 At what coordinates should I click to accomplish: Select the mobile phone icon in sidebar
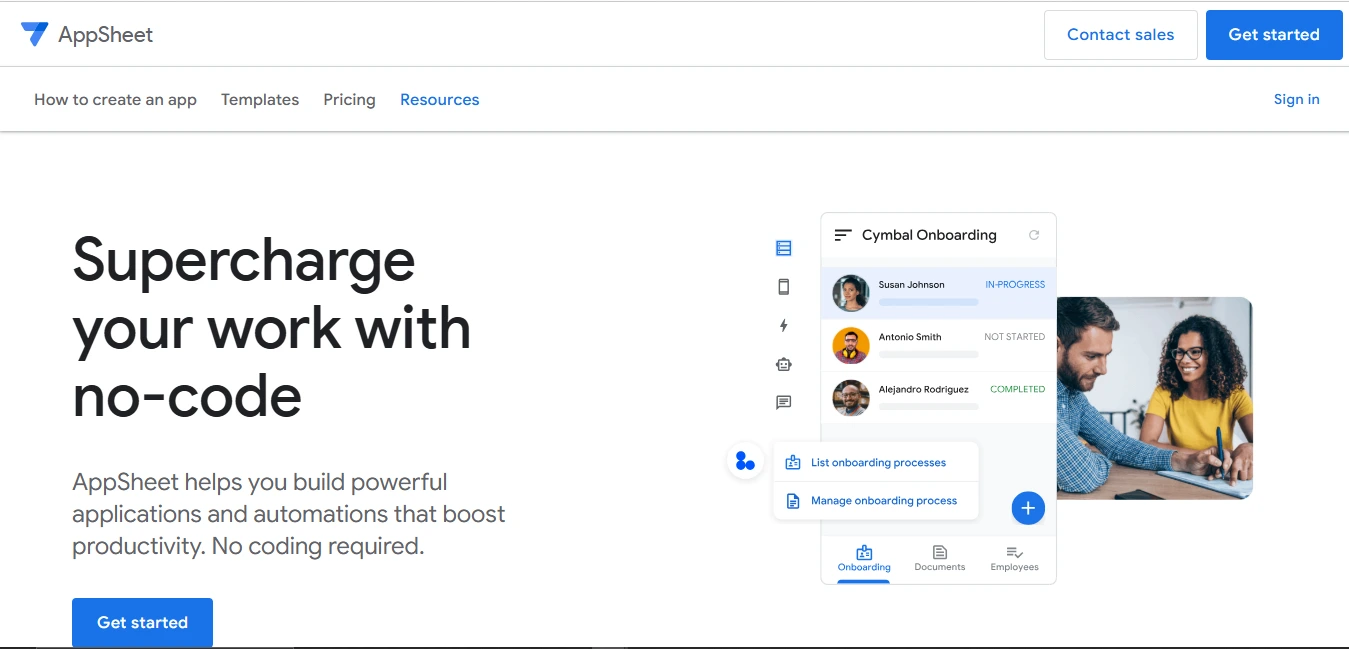point(783,287)
